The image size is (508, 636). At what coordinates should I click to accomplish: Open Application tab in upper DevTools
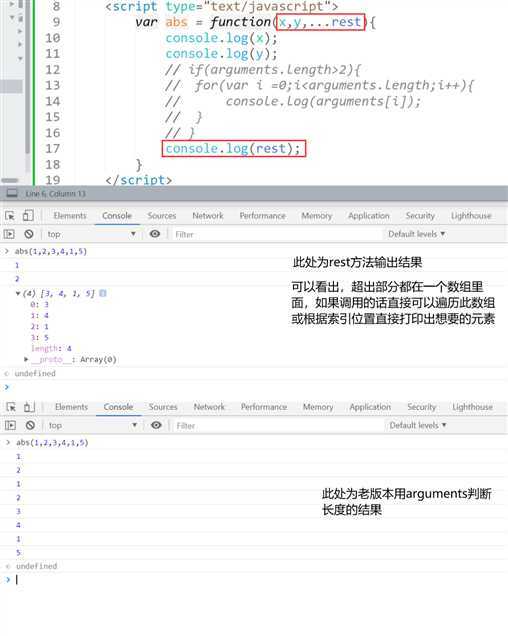[368, 215]
